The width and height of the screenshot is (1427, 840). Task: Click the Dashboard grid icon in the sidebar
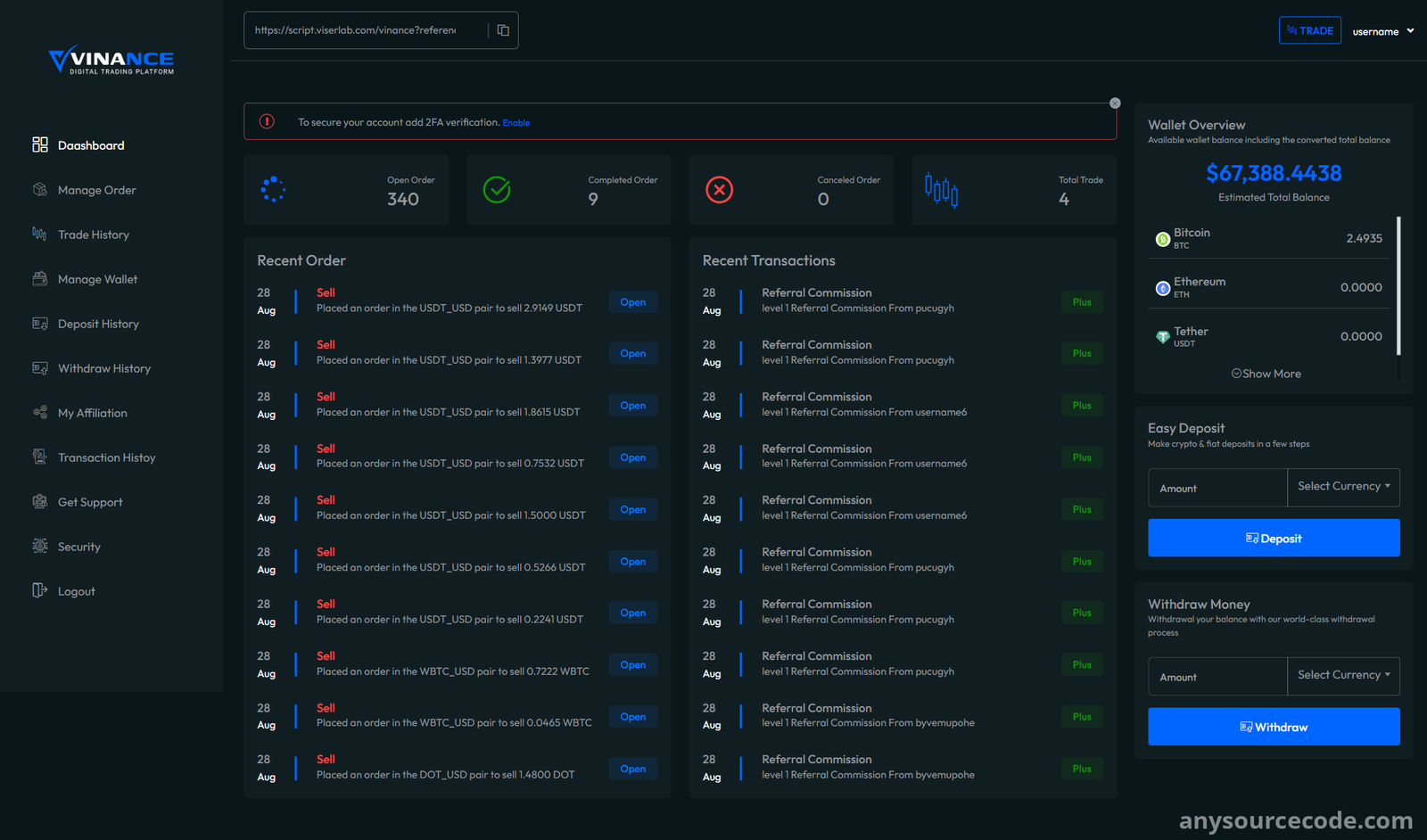(x=40, y=144)
